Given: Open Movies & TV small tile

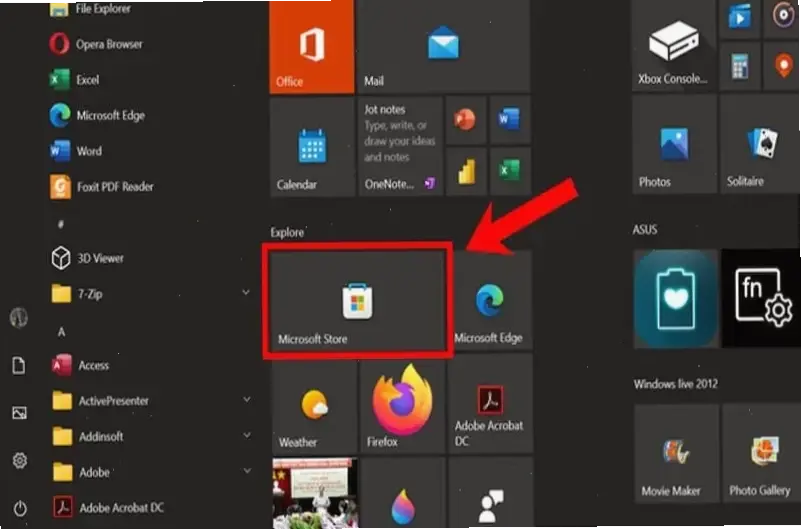Looking at the screenshot, I should (x=740, y=18).
